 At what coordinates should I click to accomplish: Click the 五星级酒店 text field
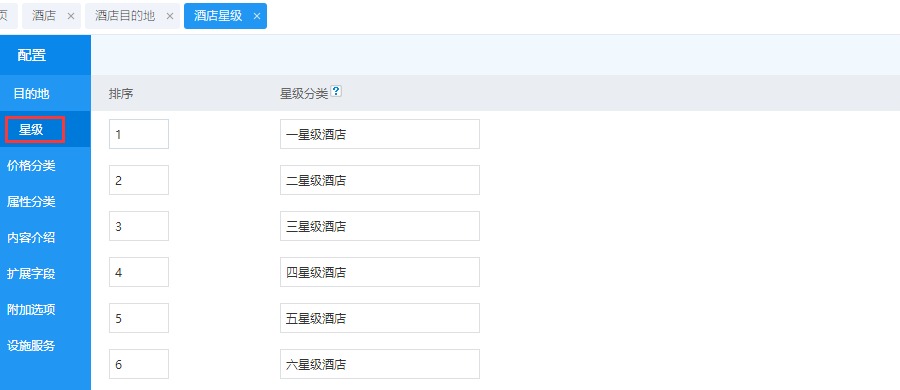[380, 318]
